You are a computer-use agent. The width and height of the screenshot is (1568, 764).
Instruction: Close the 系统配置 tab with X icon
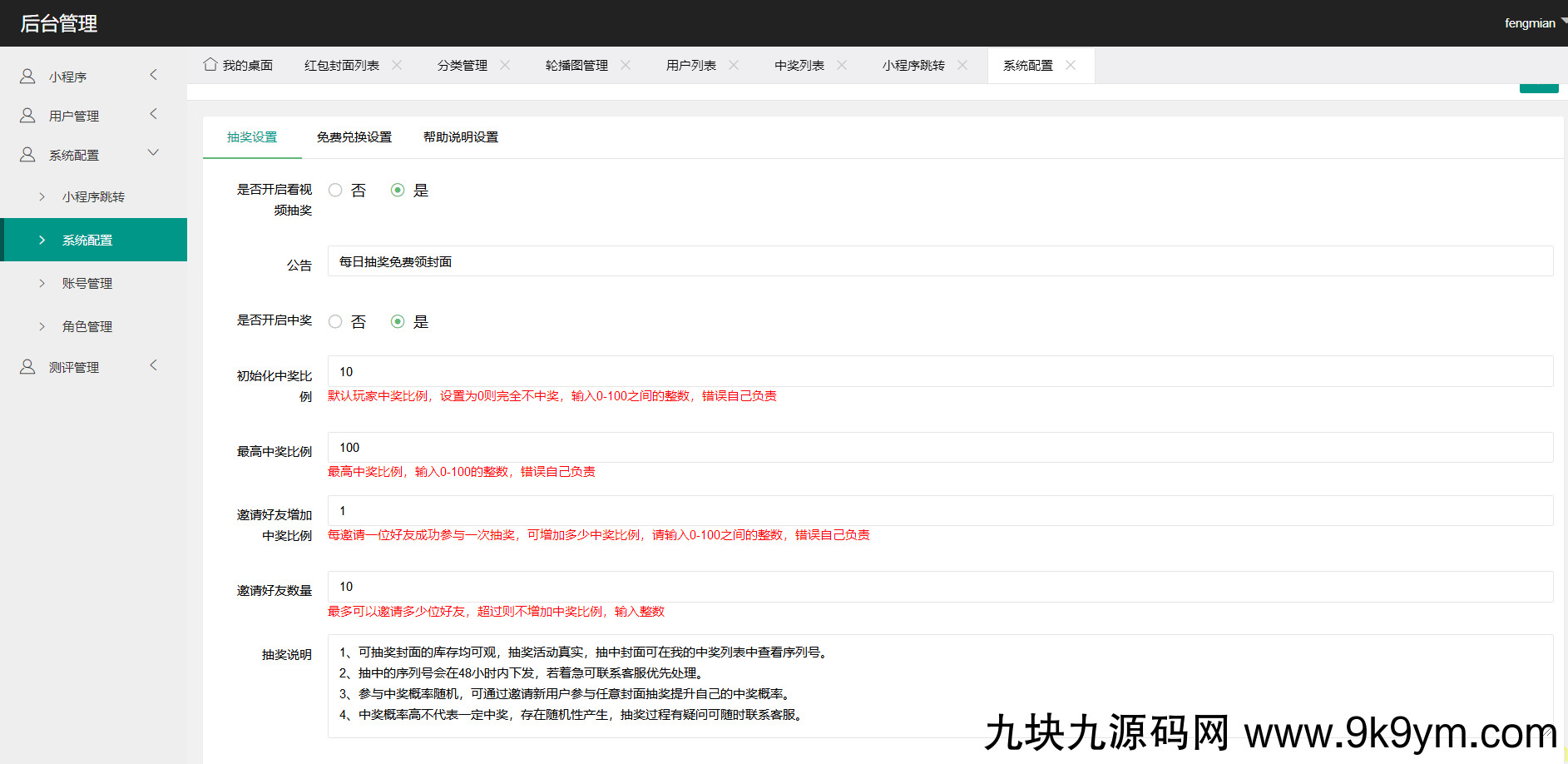pyautogui.click(x=1071, y=65)
